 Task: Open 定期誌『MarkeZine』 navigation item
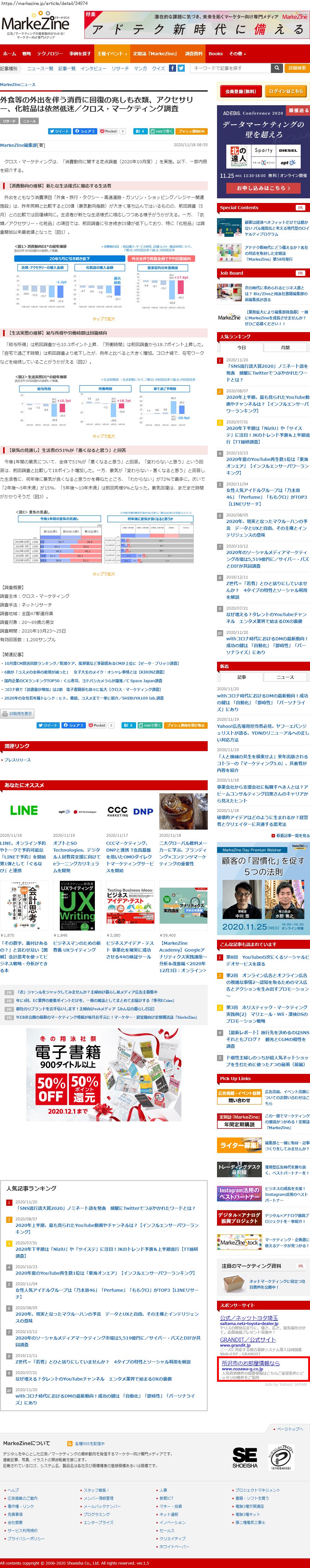point(155,54)
